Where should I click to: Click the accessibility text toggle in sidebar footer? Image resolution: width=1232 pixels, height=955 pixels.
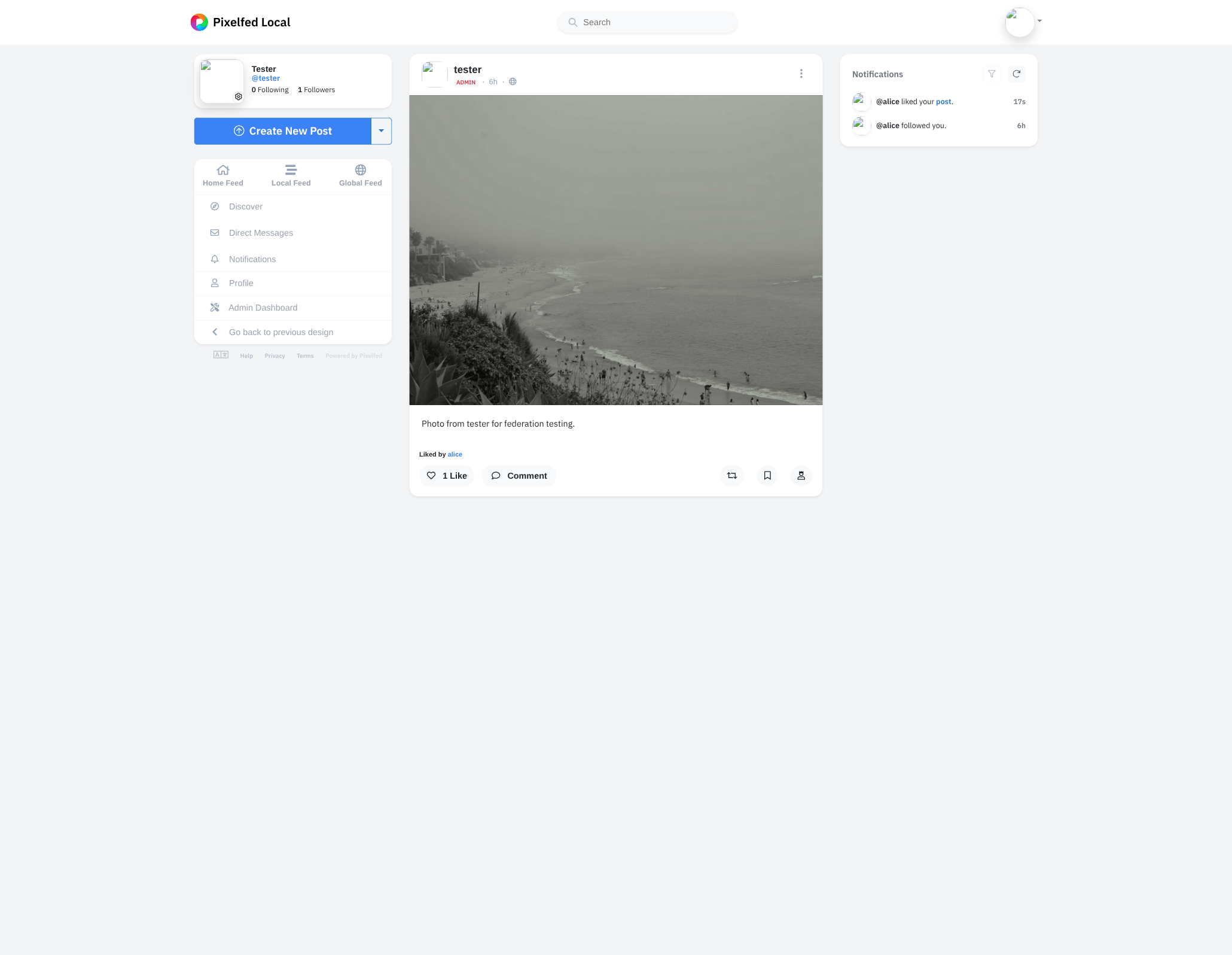click(221, 354)
